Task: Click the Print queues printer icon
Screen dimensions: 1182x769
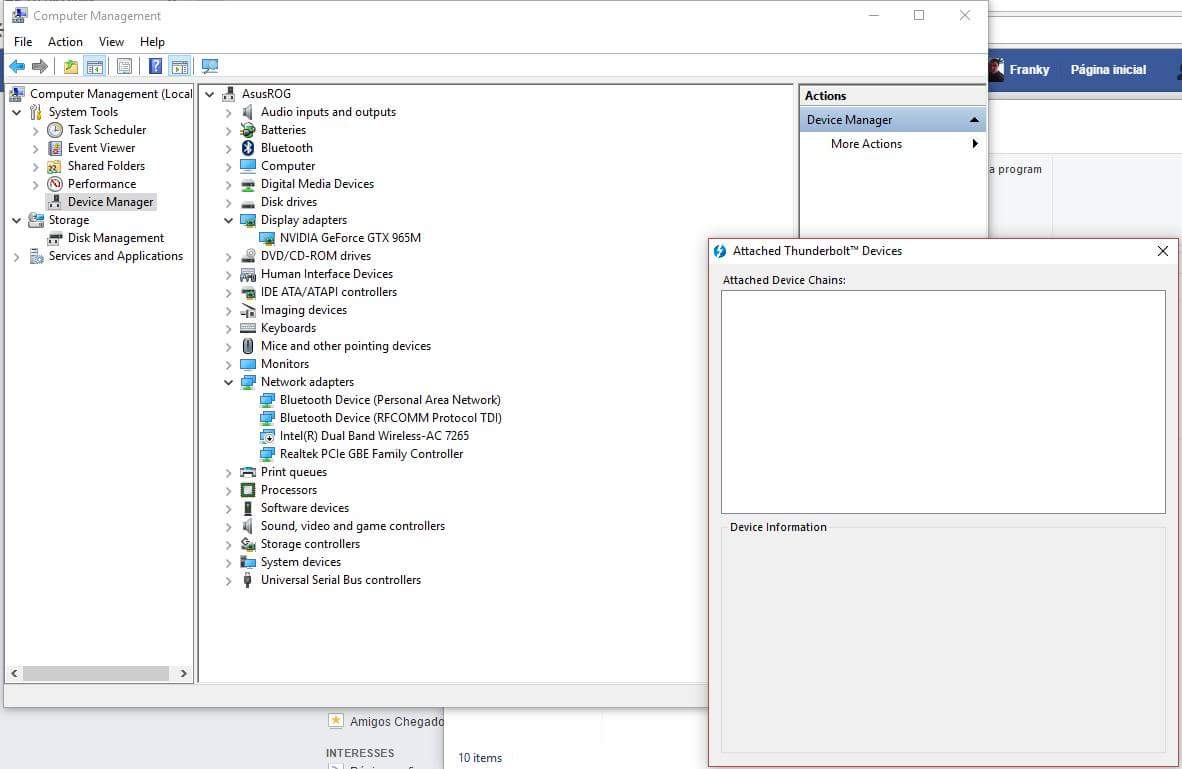Action: [x=248, y=472]
